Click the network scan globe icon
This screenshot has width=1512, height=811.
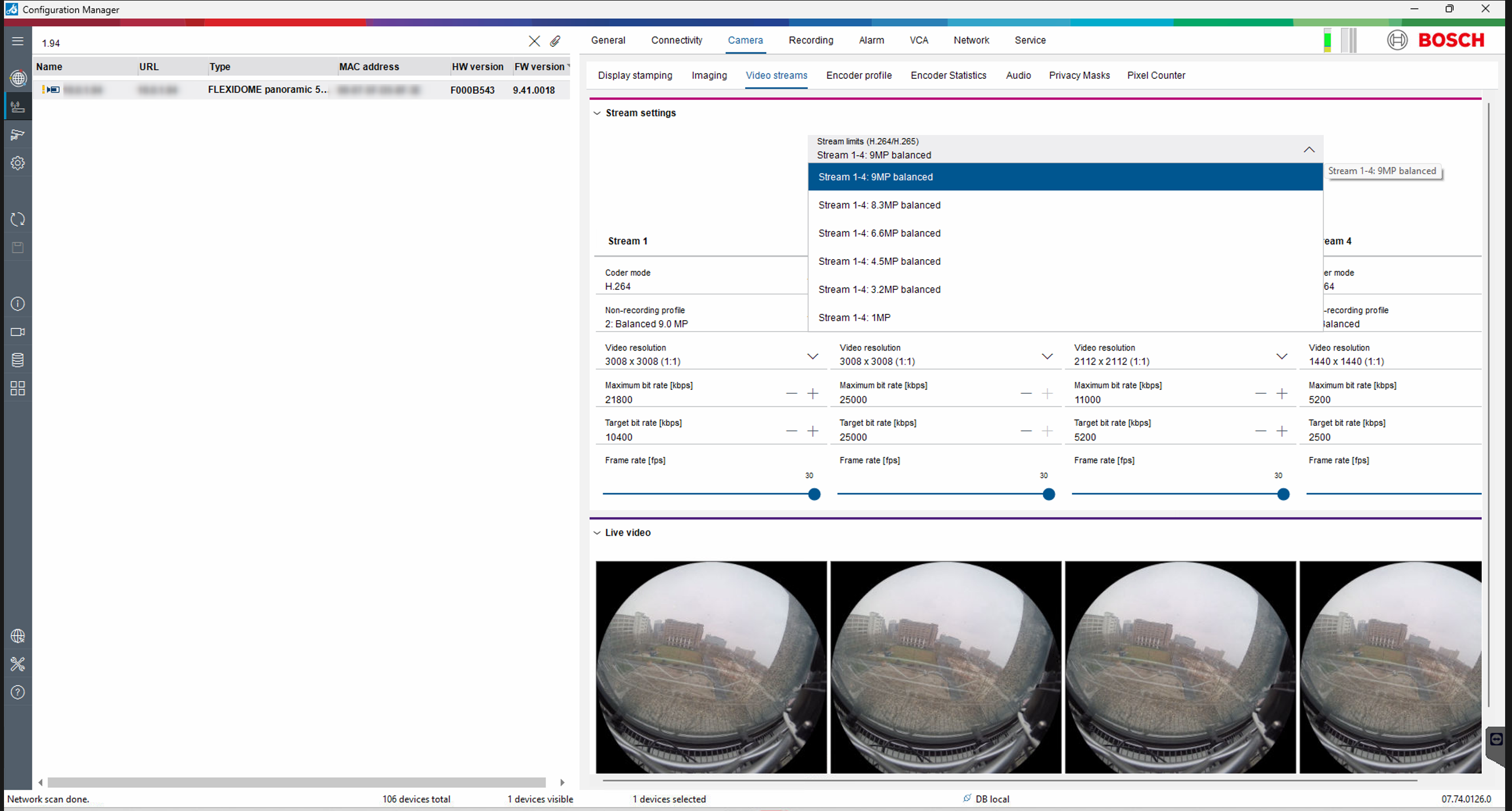pyautogui.click(x=18, y=78)
